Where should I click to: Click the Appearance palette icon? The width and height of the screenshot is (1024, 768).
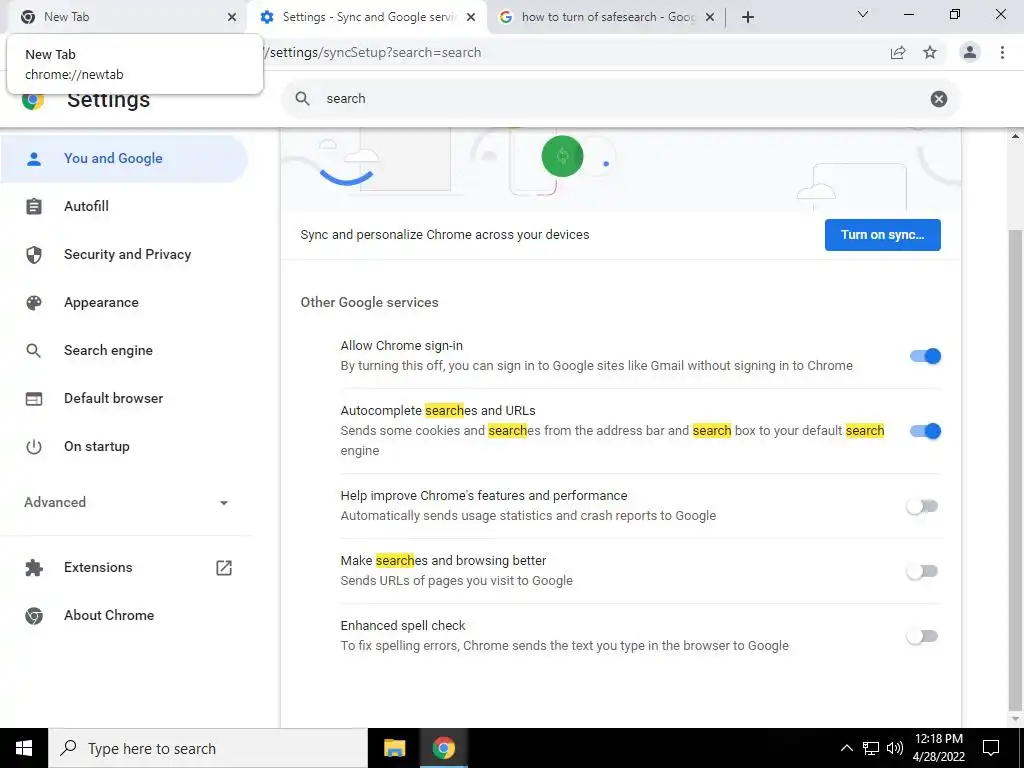(34, 302)
